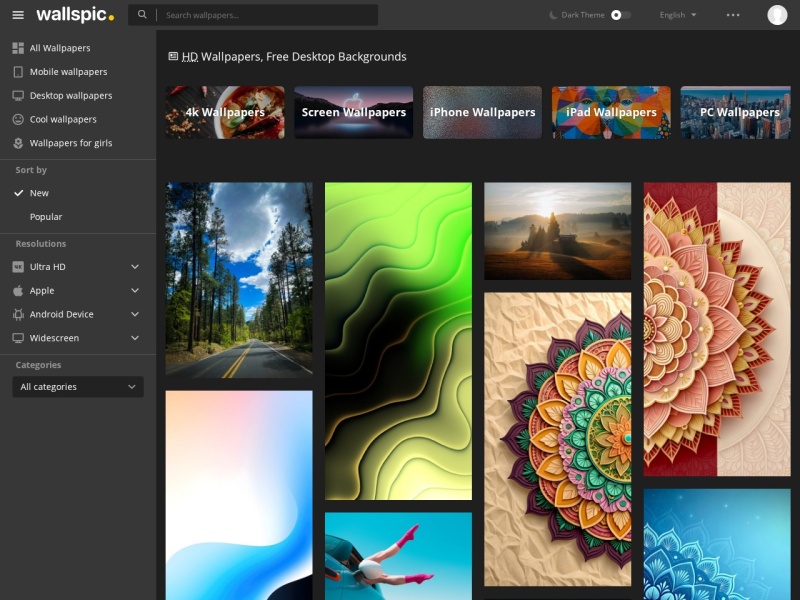Open the English language dropdown
The image size is (800, 600).
[x=678, y=15]
